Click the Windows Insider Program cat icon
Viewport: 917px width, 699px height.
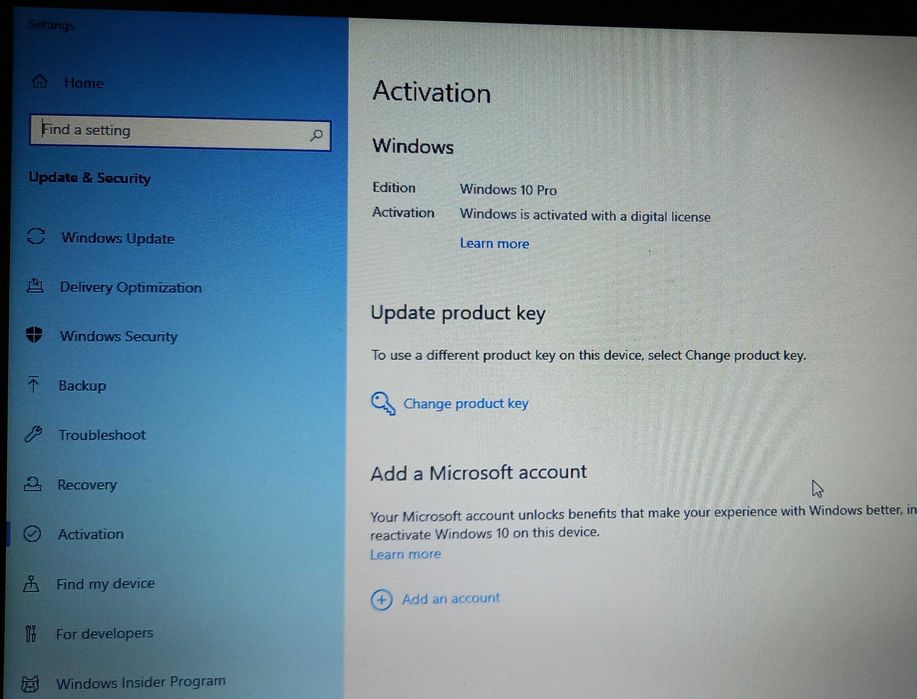(30, 684)
